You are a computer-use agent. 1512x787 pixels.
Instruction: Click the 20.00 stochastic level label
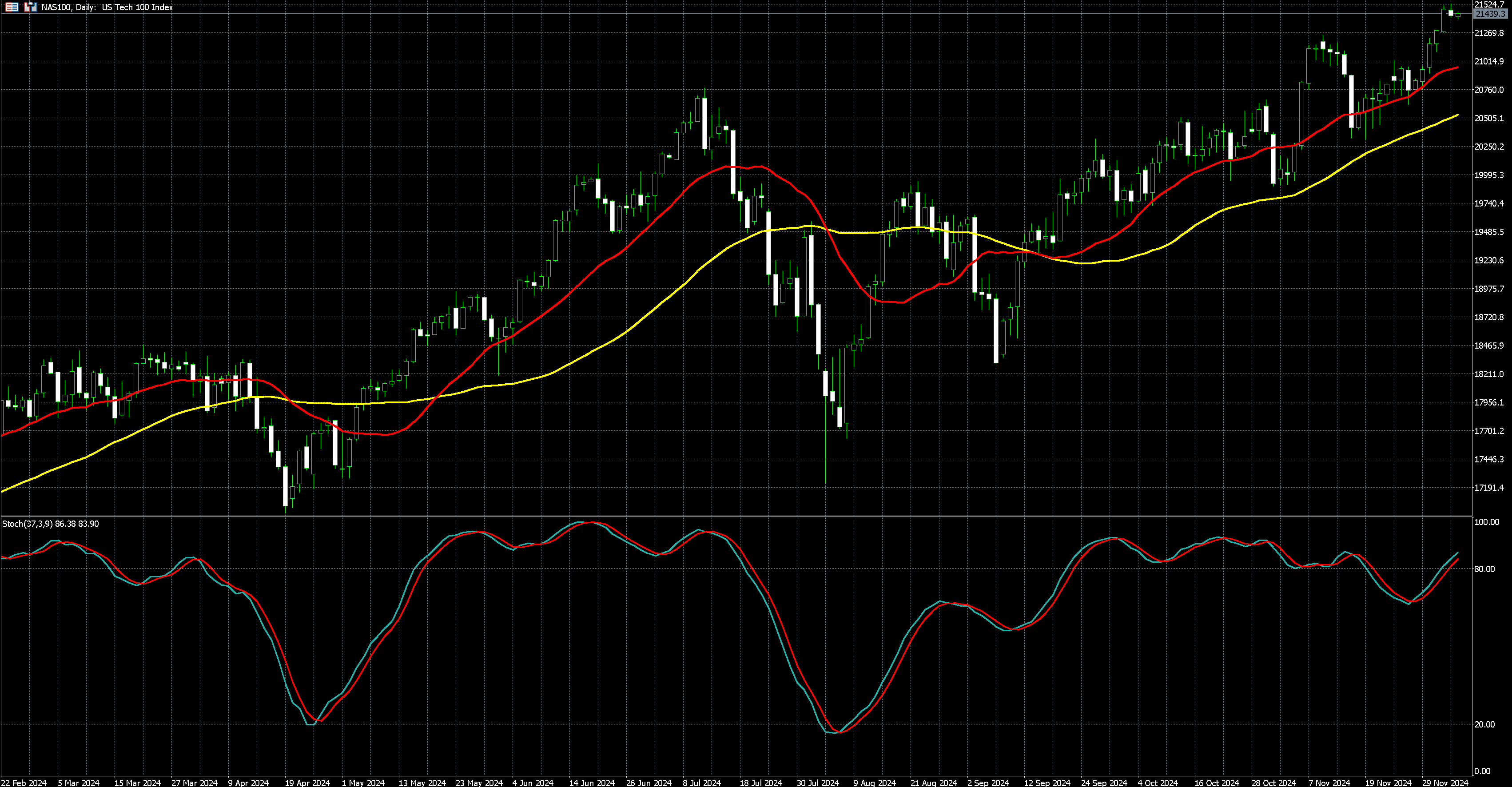pyautogui.click(x=1484, y=724)
